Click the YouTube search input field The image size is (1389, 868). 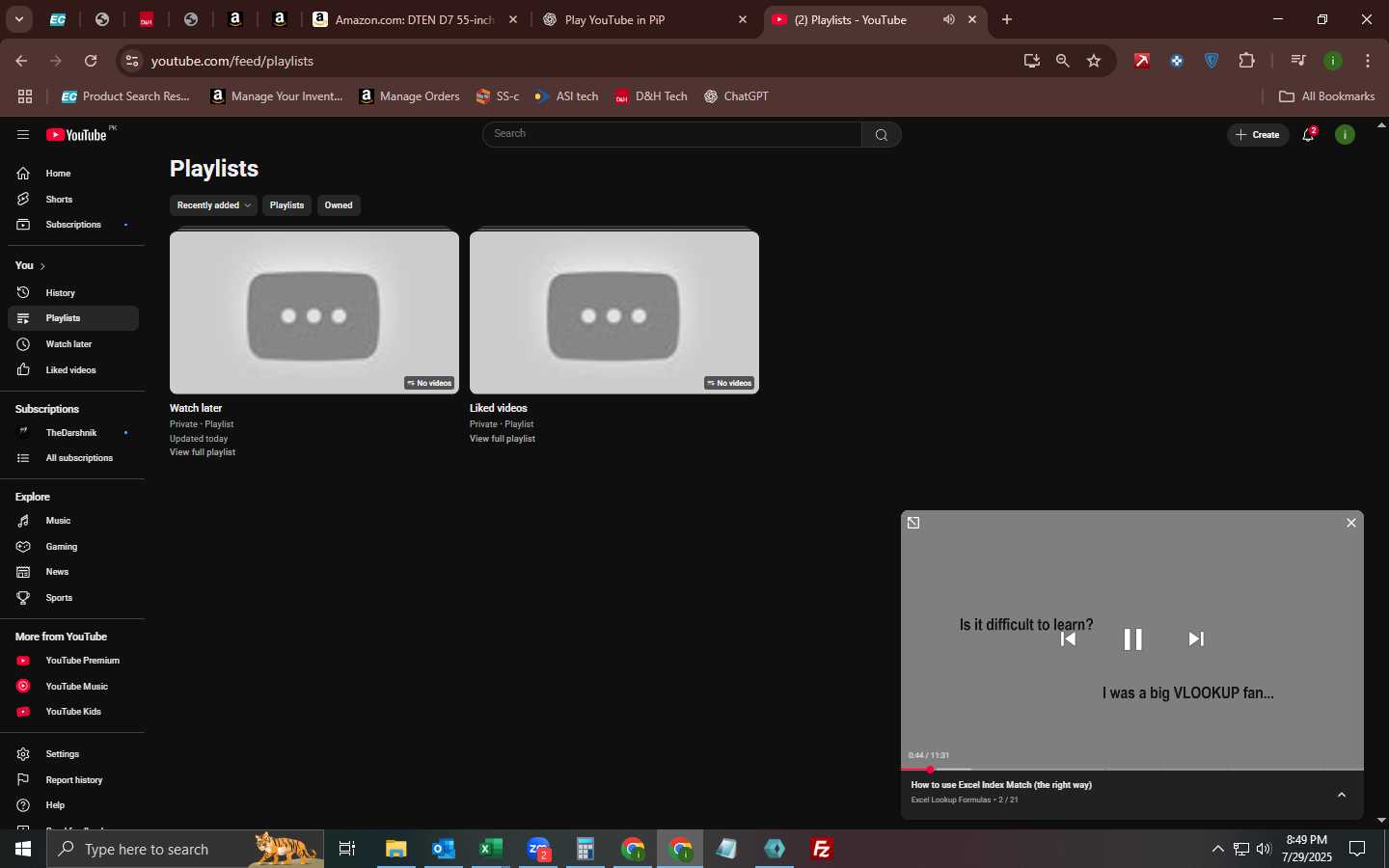672,134
